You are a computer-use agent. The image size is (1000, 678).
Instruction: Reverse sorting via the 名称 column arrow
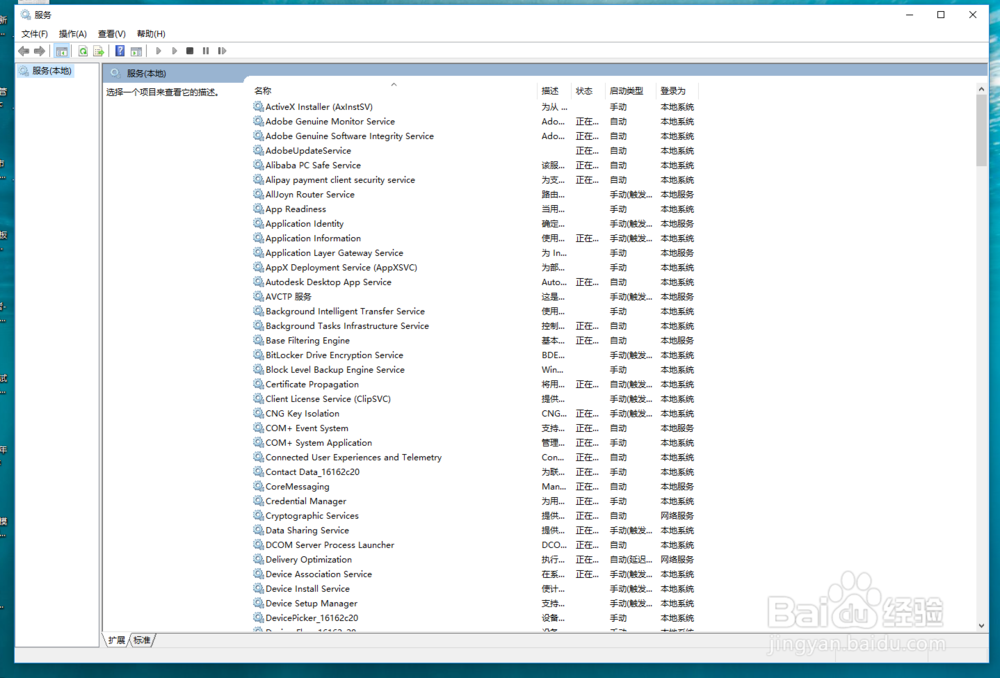coord(395,85)
